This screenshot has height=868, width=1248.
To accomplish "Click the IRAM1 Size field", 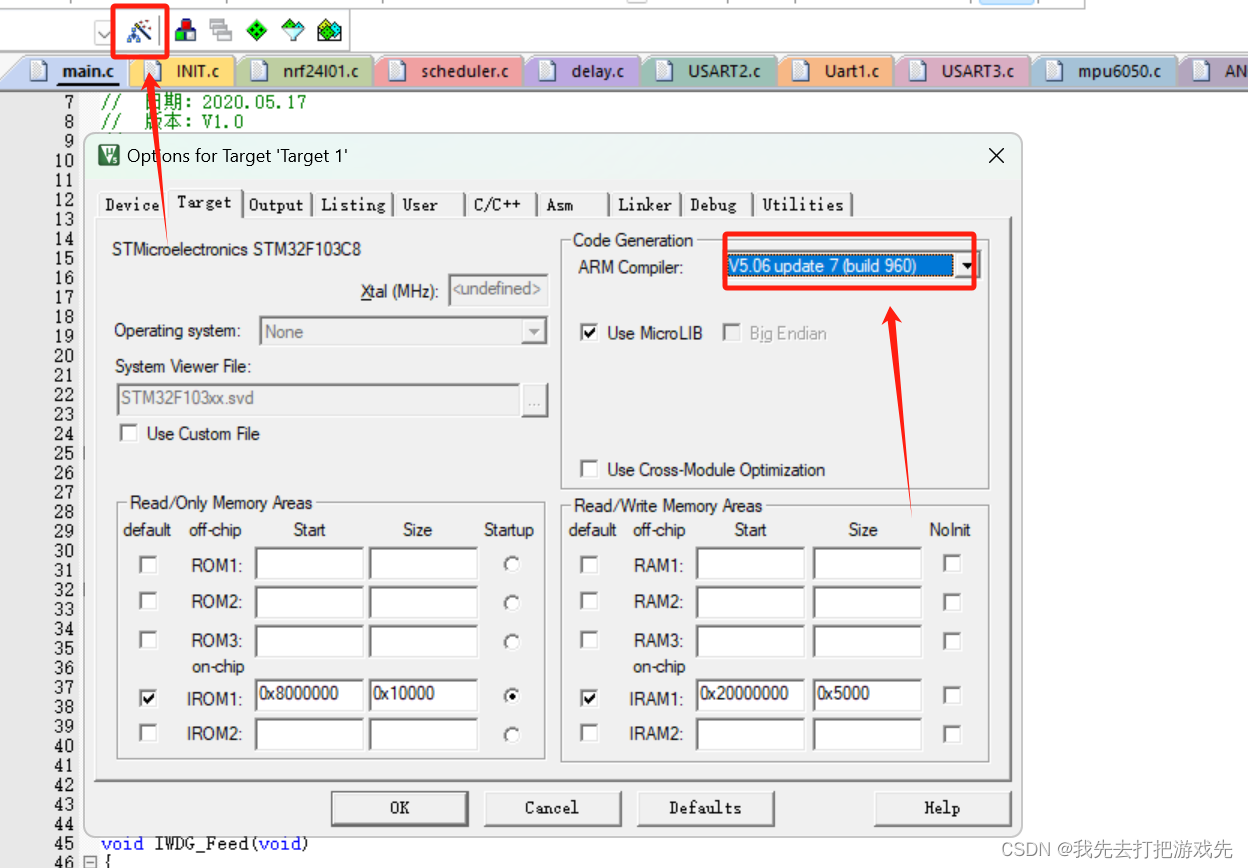I will [x=867, y=695].
